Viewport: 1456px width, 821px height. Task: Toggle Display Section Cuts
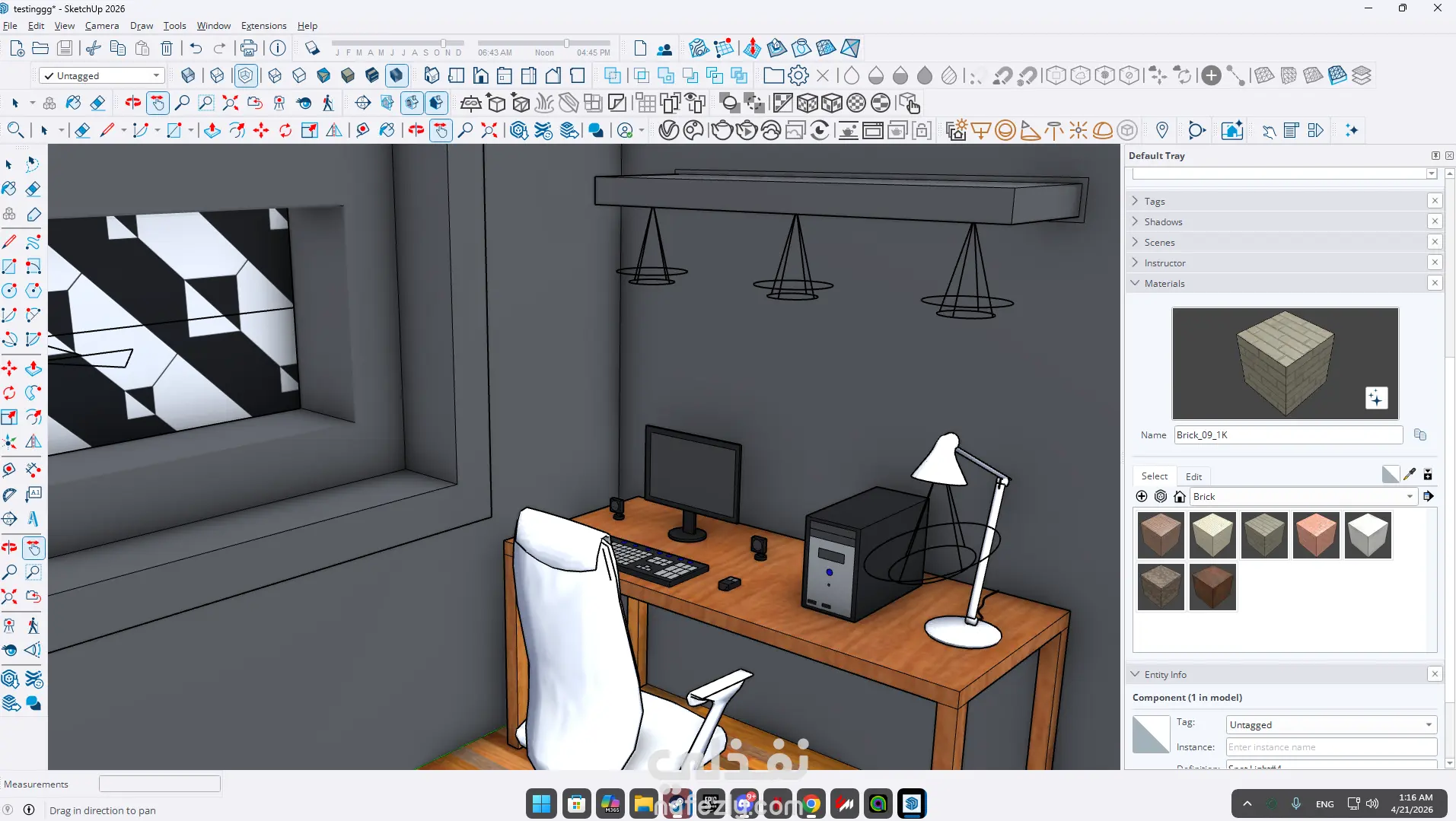coord(412,103)
